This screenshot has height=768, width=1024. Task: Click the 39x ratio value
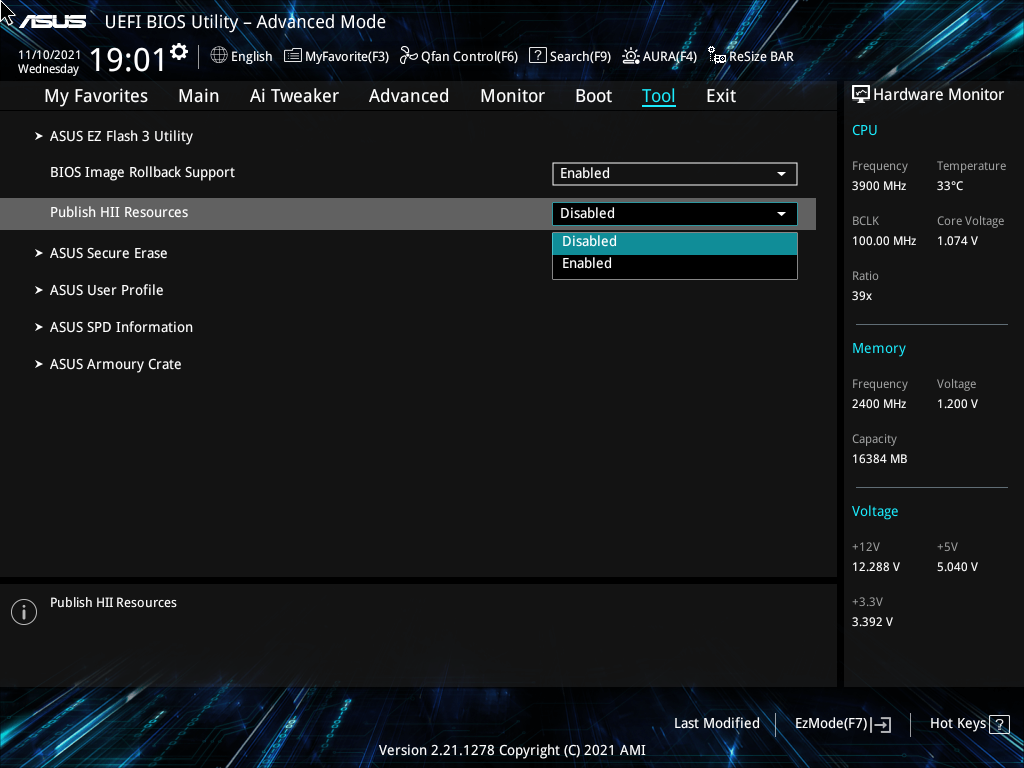point(861,296)
